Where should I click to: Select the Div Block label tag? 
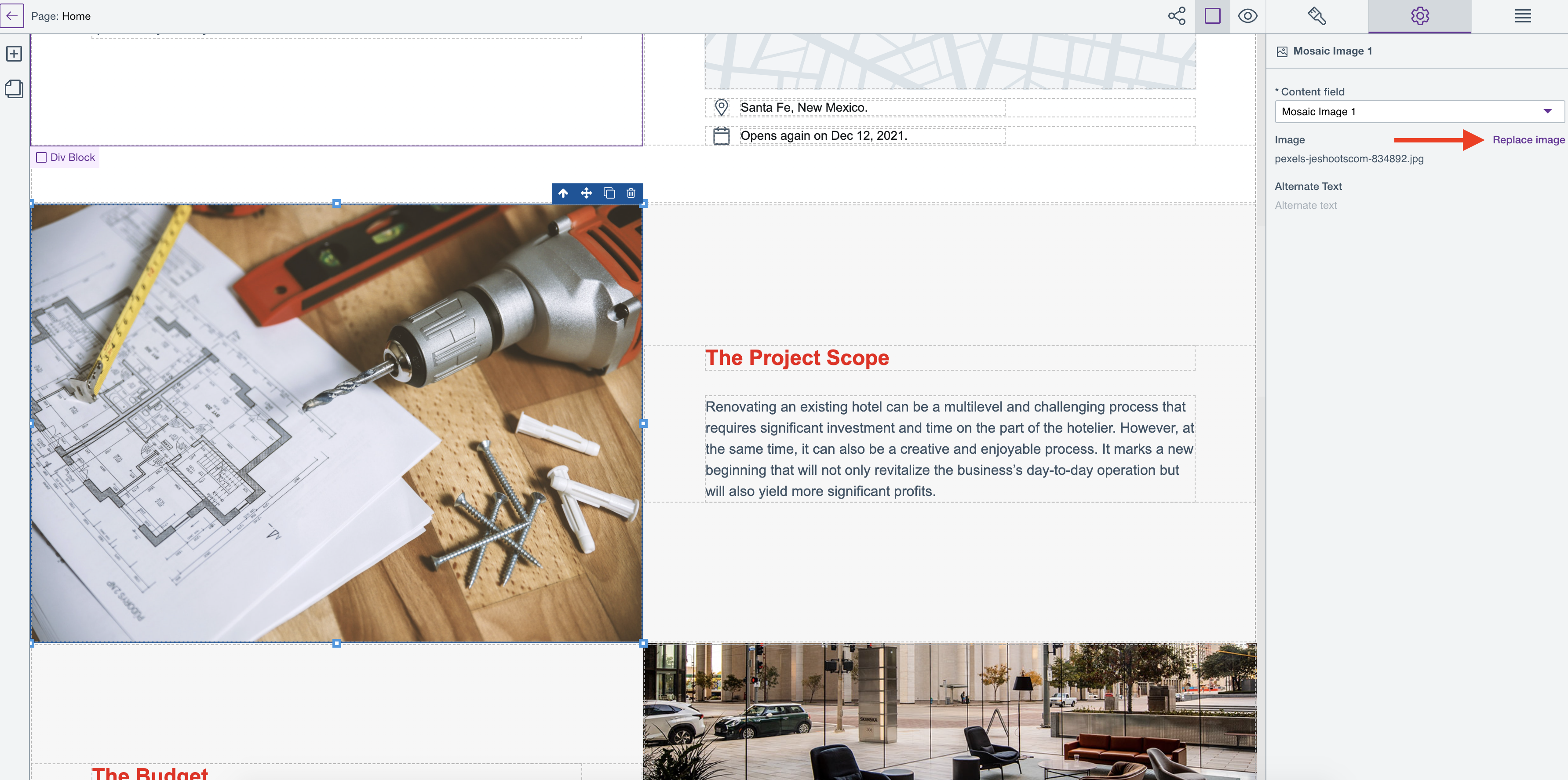(66, 157)
